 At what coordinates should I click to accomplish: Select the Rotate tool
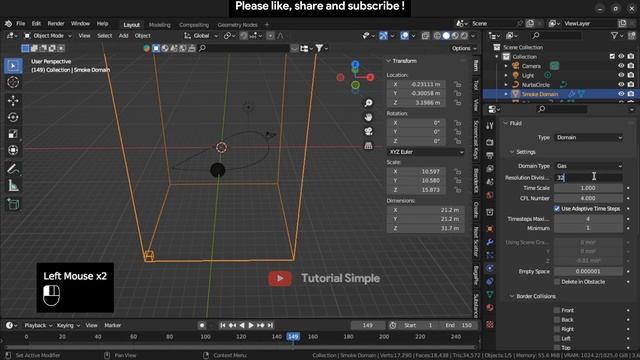coord(13,118)
